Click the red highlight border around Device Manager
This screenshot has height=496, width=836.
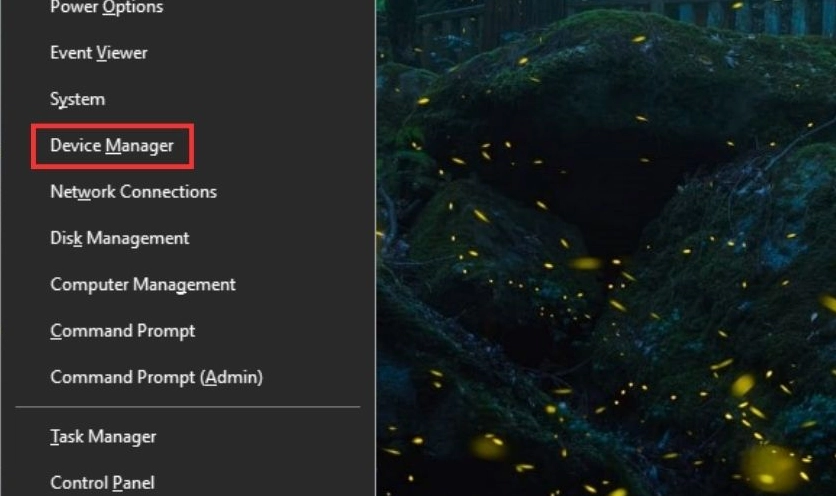point(112,126)
